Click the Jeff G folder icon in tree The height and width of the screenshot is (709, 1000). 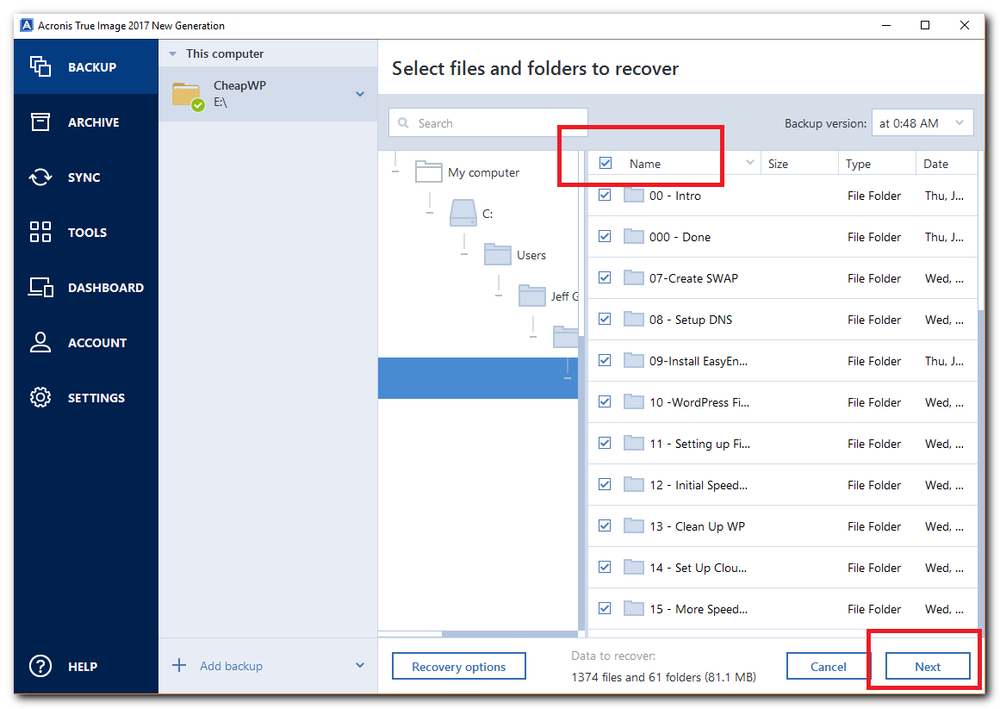tap(532, 296)
